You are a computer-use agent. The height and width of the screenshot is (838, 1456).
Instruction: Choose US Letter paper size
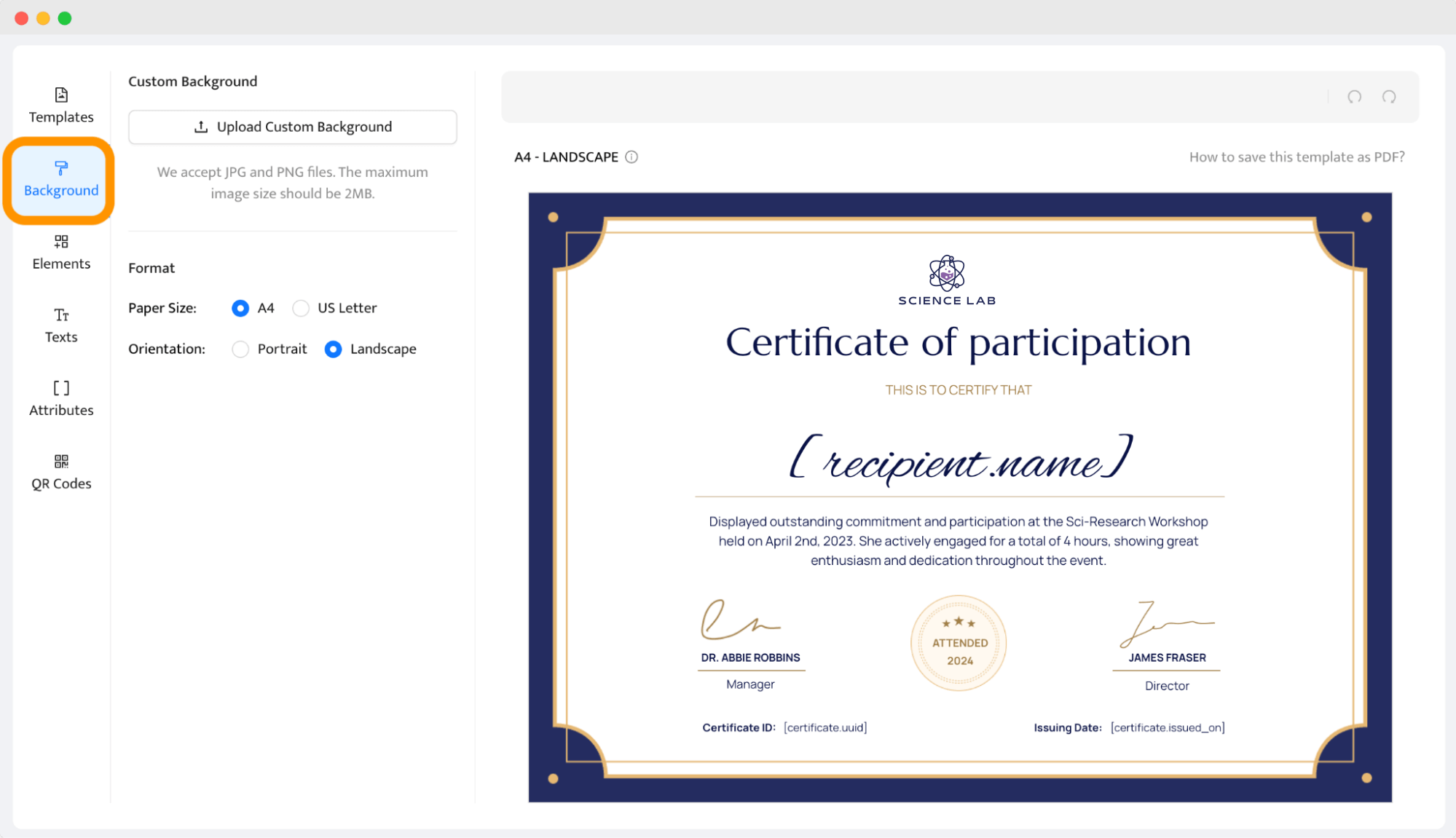[x=301, y=308]
